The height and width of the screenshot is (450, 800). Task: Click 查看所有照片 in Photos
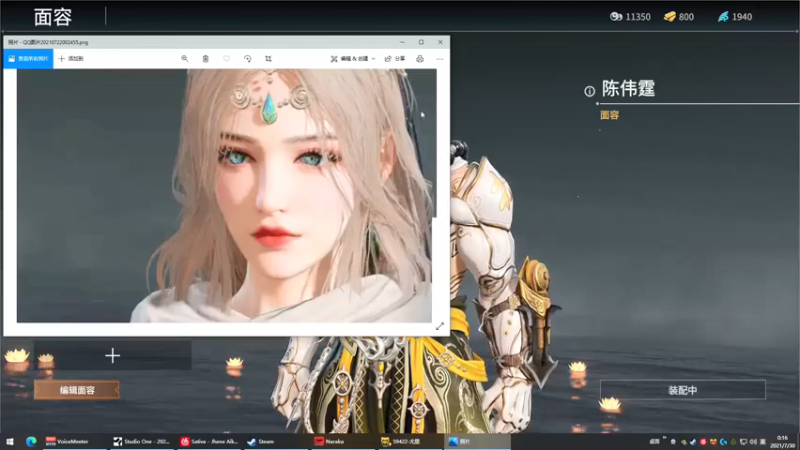tap(29, 59)
